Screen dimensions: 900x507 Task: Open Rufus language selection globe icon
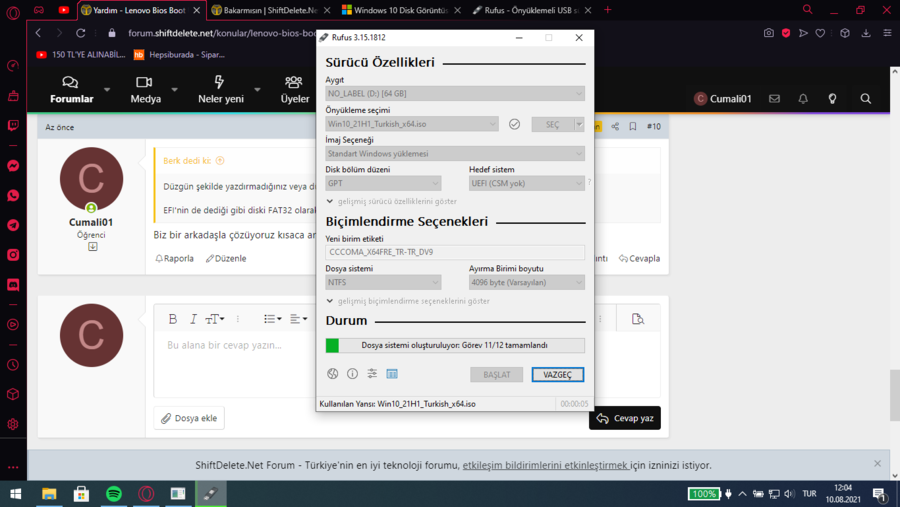click(x=332, y=374)
